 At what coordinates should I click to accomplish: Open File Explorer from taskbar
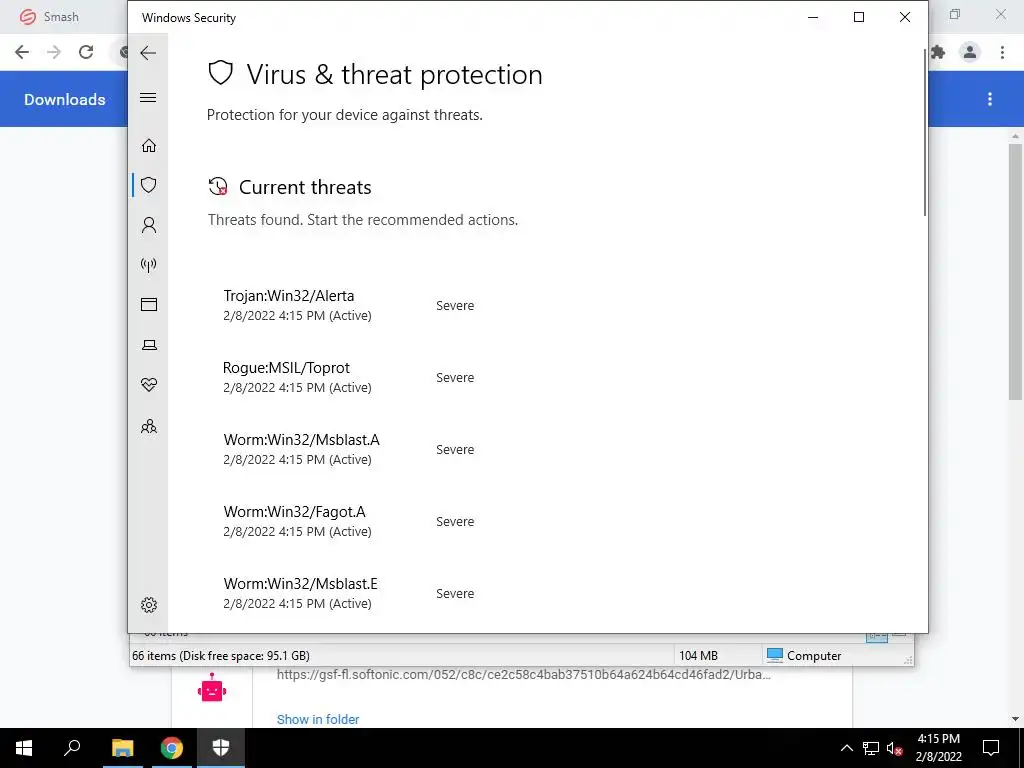coord(122,748)
